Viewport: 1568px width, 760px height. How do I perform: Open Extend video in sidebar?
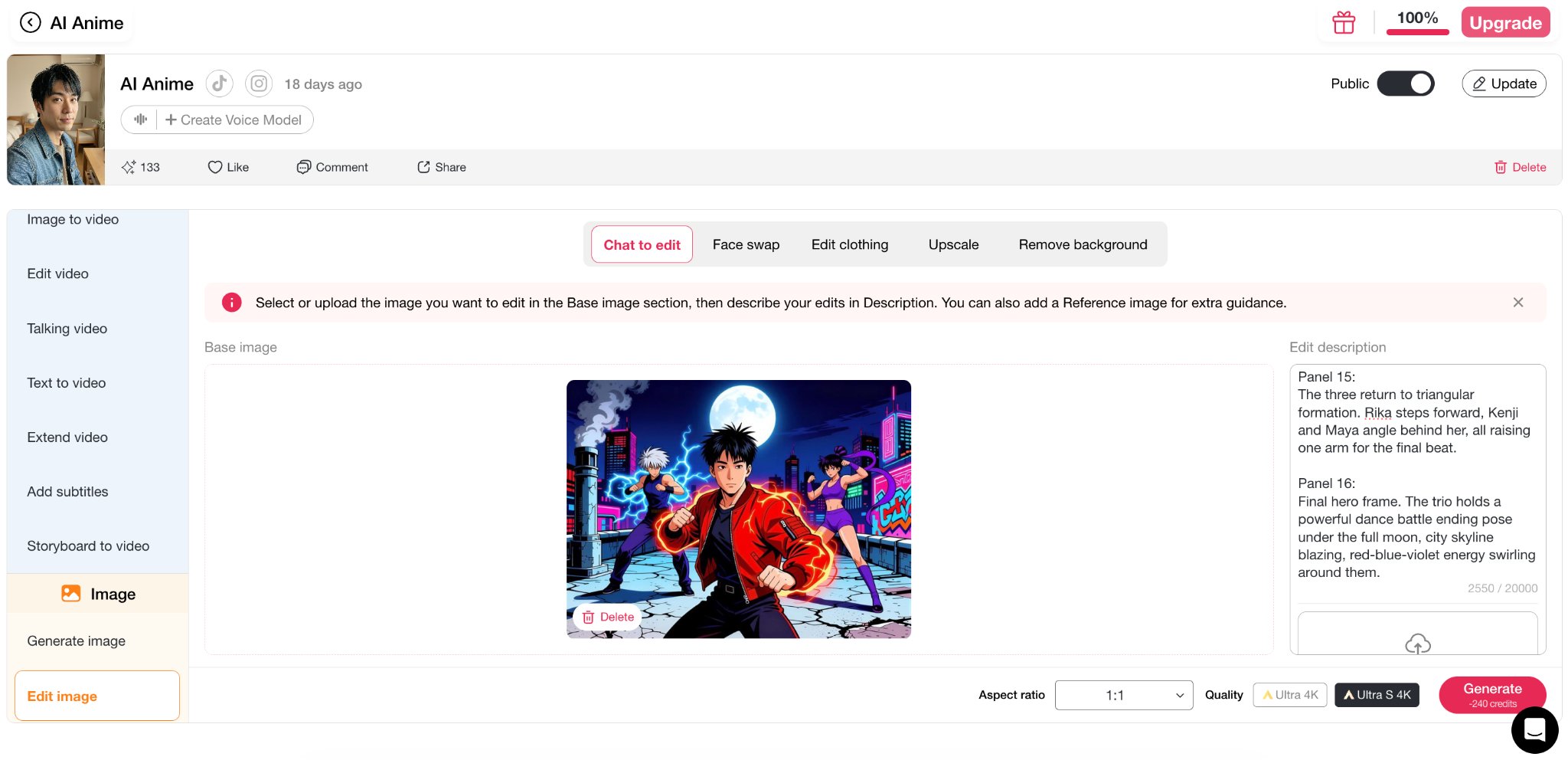67,437
